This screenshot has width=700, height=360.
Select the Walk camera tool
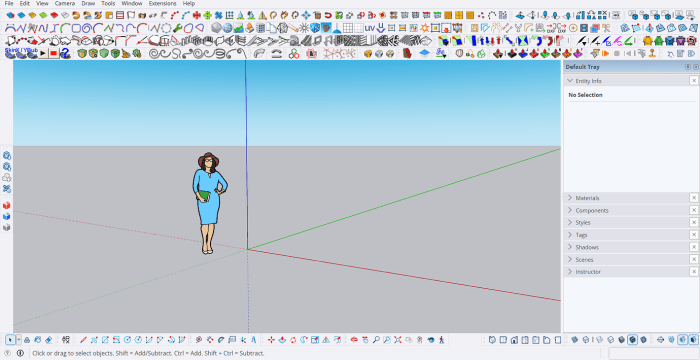pyautogui.click(x=442, y=340)
